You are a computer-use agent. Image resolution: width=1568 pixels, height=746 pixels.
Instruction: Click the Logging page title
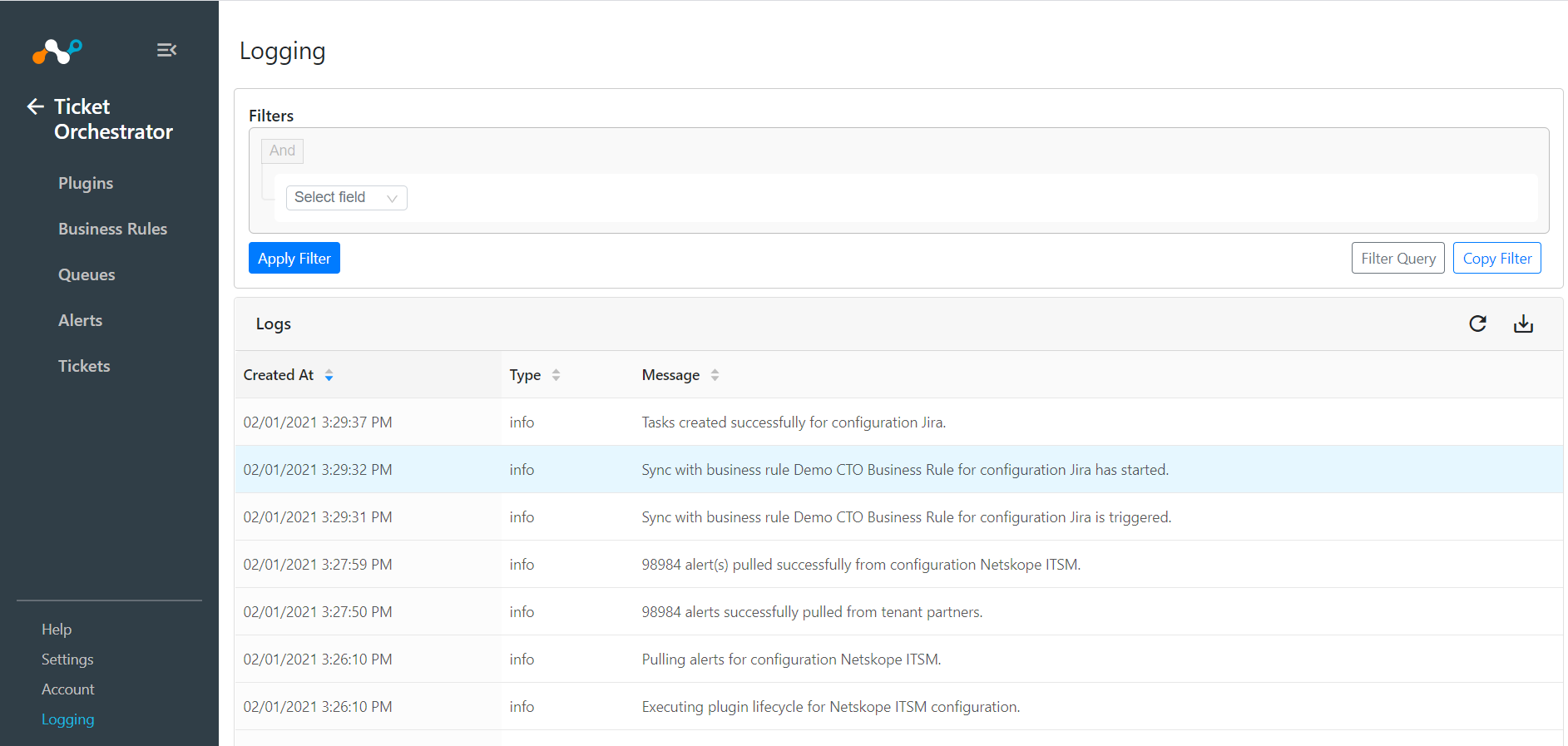pyautogui.click(x=282, y=52)
